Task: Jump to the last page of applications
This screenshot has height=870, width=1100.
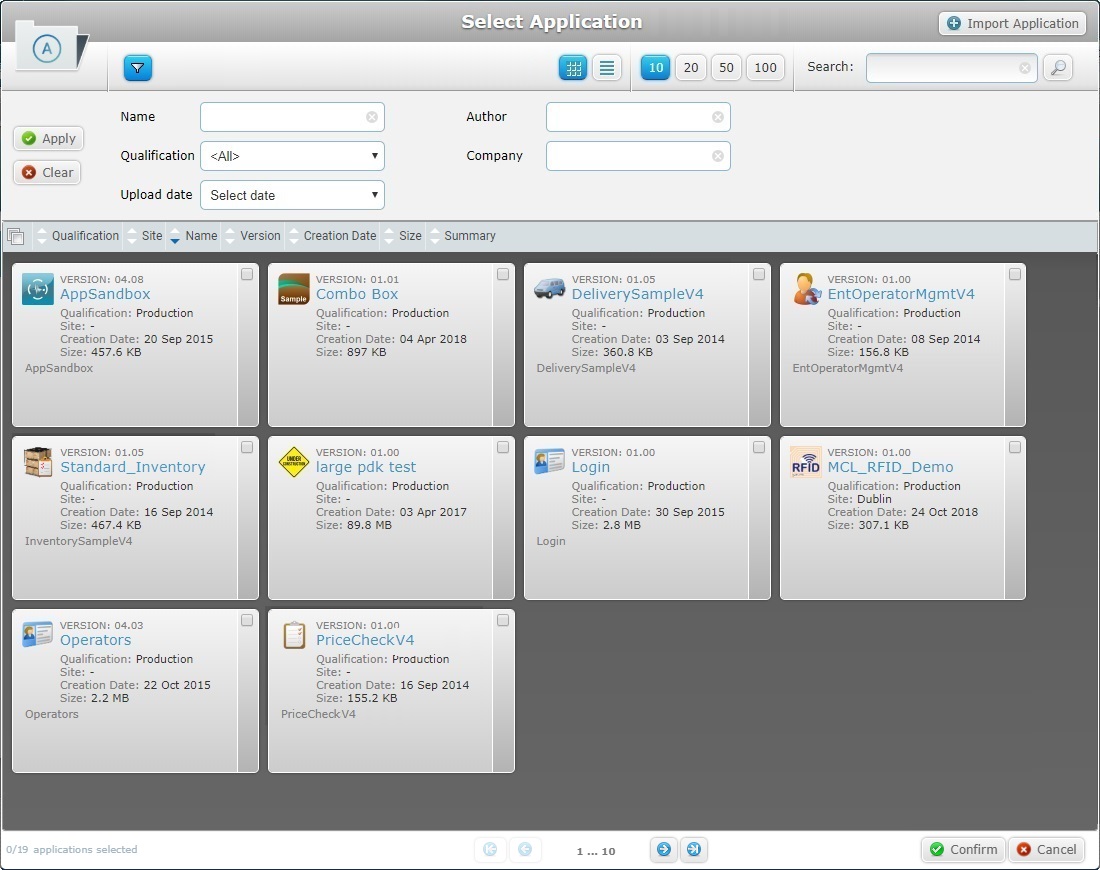Action: coord(694,849)
